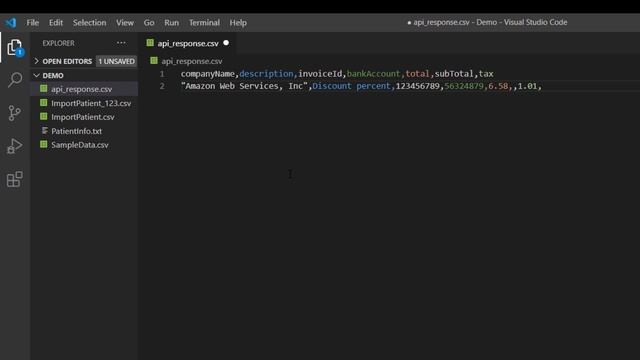Click the api_response.csv file icon in tree

pos(44,89)
